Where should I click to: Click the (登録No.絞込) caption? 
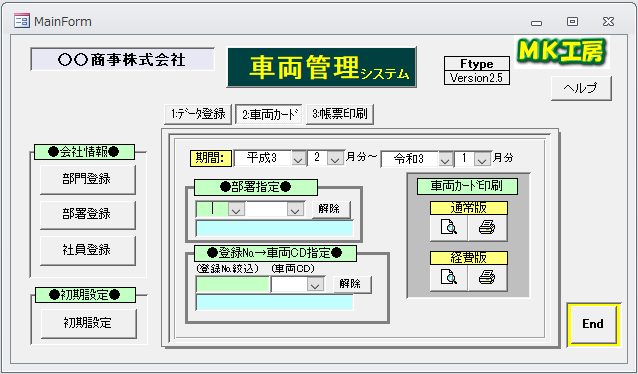point(227,269)
